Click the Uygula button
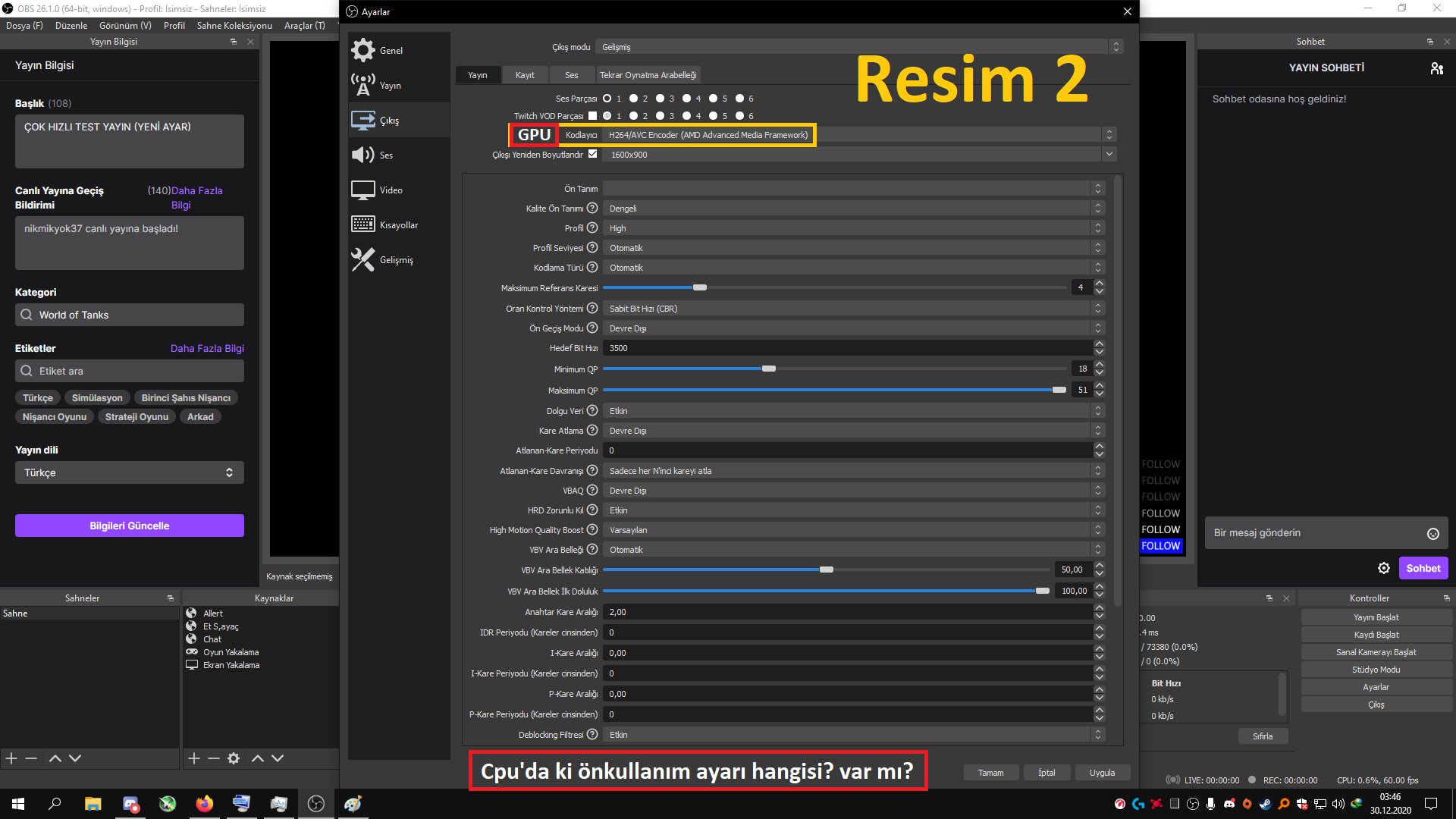The height and width of the screenshot is (819, 1456). click(x=1102, y=773)
